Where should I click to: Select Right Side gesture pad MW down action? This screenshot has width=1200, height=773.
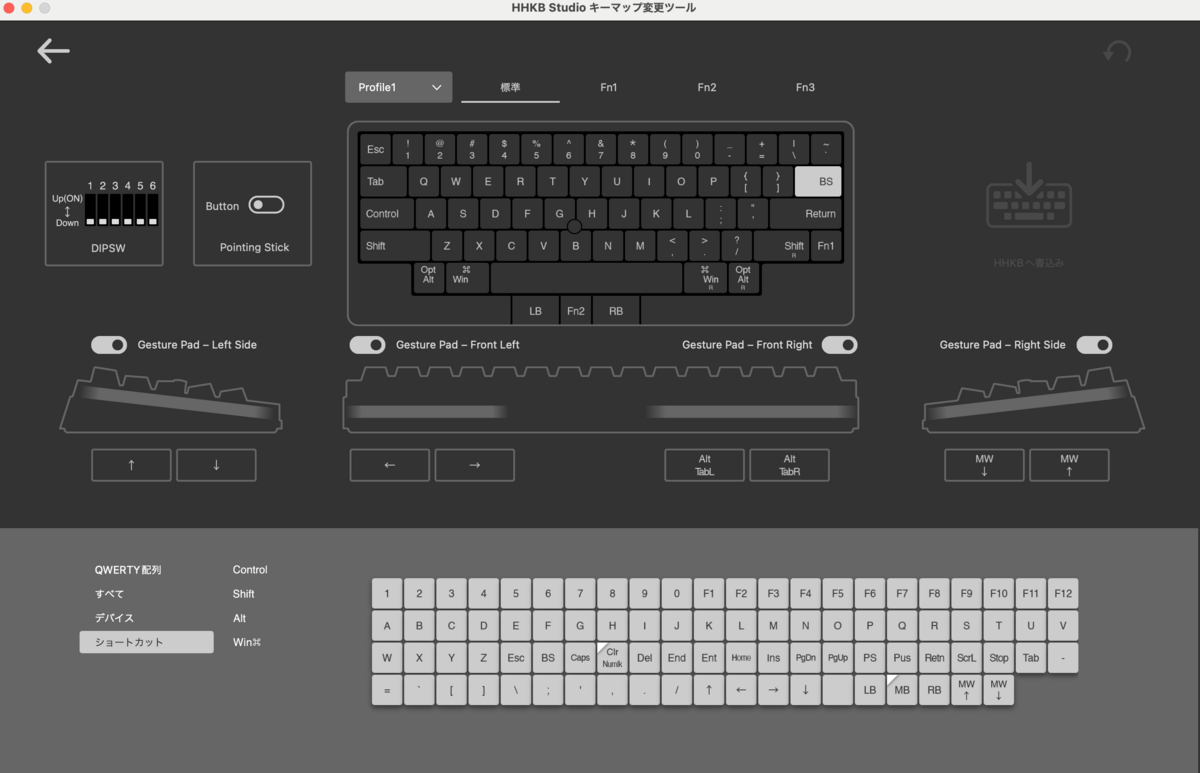[x=984, y=465]
